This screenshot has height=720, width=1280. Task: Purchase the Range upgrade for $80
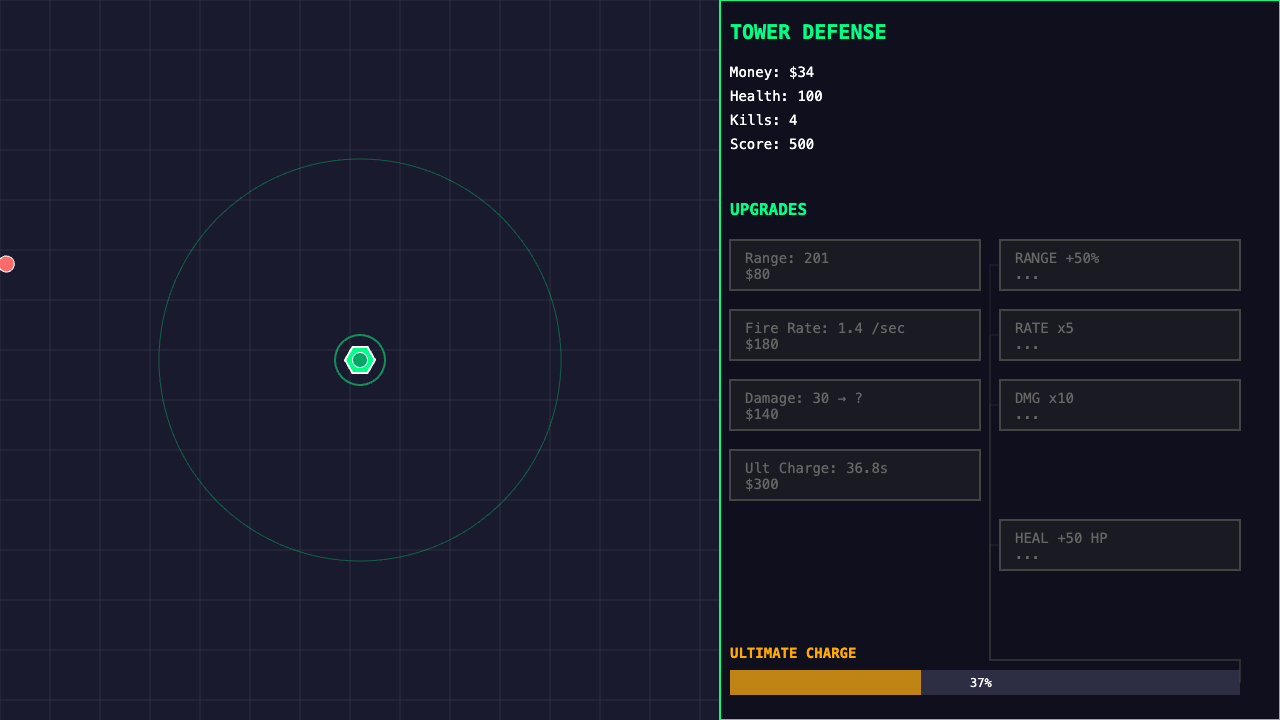[x=855, y=265]
